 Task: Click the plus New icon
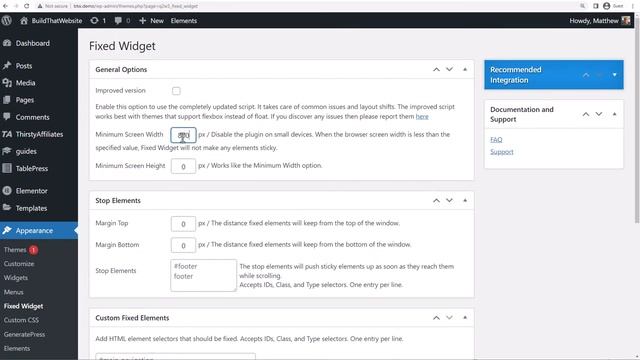click(x=142, y=20)
